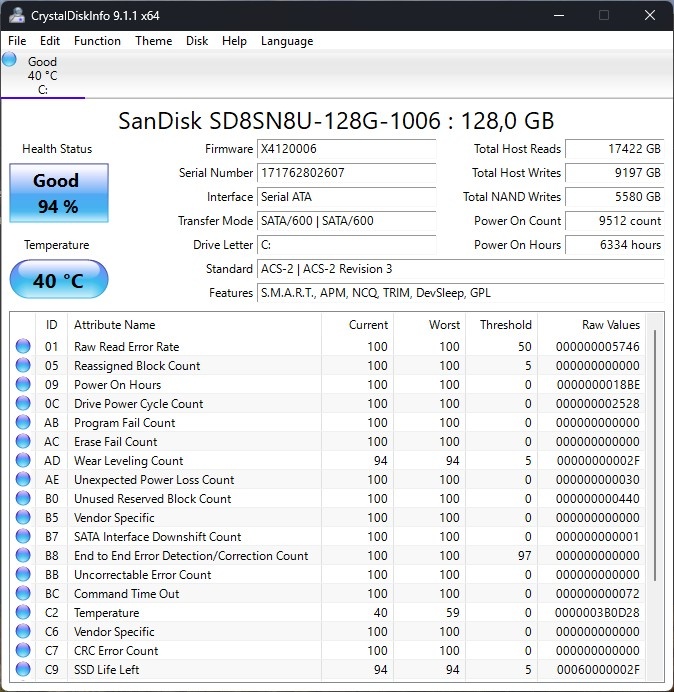The width and height of the screenshot is (674, 692).
Task: Click status orb of Program Fail Count row
Action: (x=23, y=422)
